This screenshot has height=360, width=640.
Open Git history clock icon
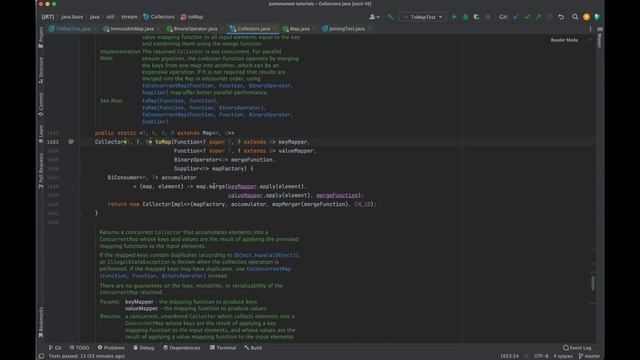pos(550,17)
